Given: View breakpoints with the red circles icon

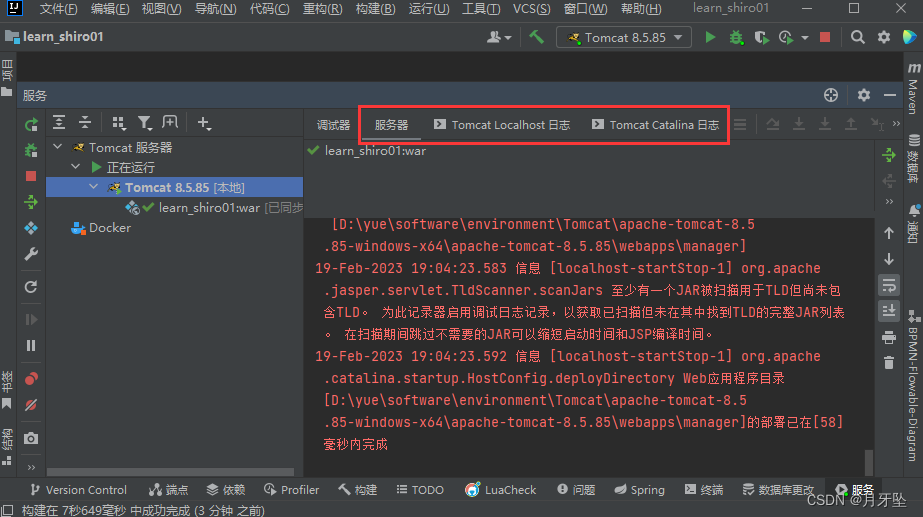Looking at the screenshot, I should click(x=31, y=379).
